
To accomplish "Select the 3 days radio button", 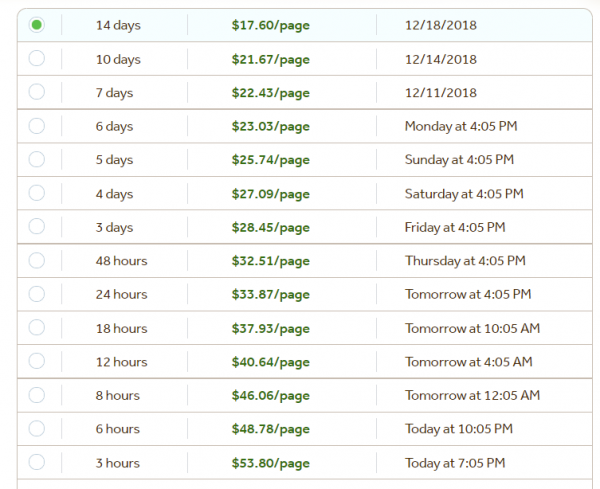I will (x=37, y=227).
